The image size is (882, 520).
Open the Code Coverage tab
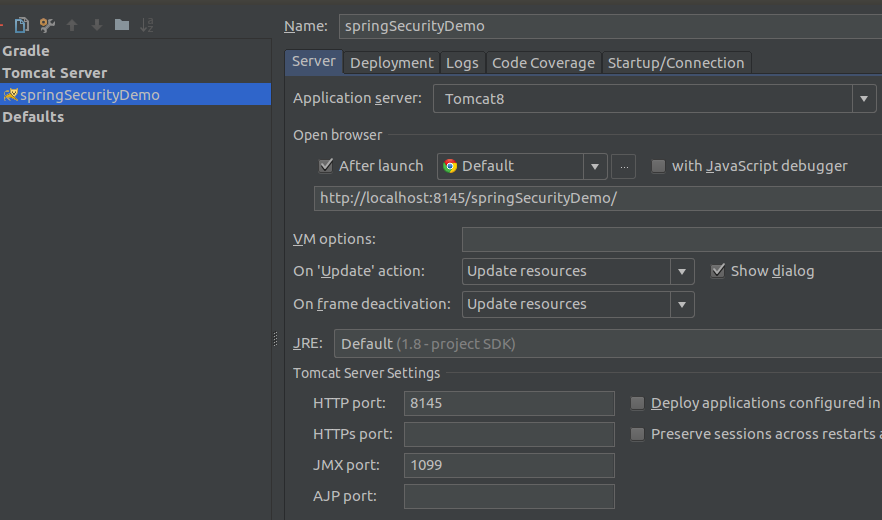click(x=543, y=63)
